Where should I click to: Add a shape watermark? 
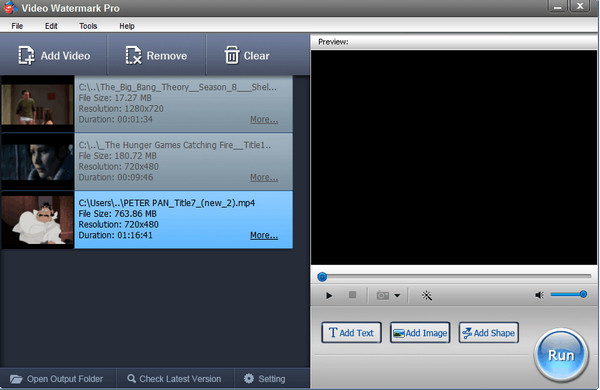(489, 333)
